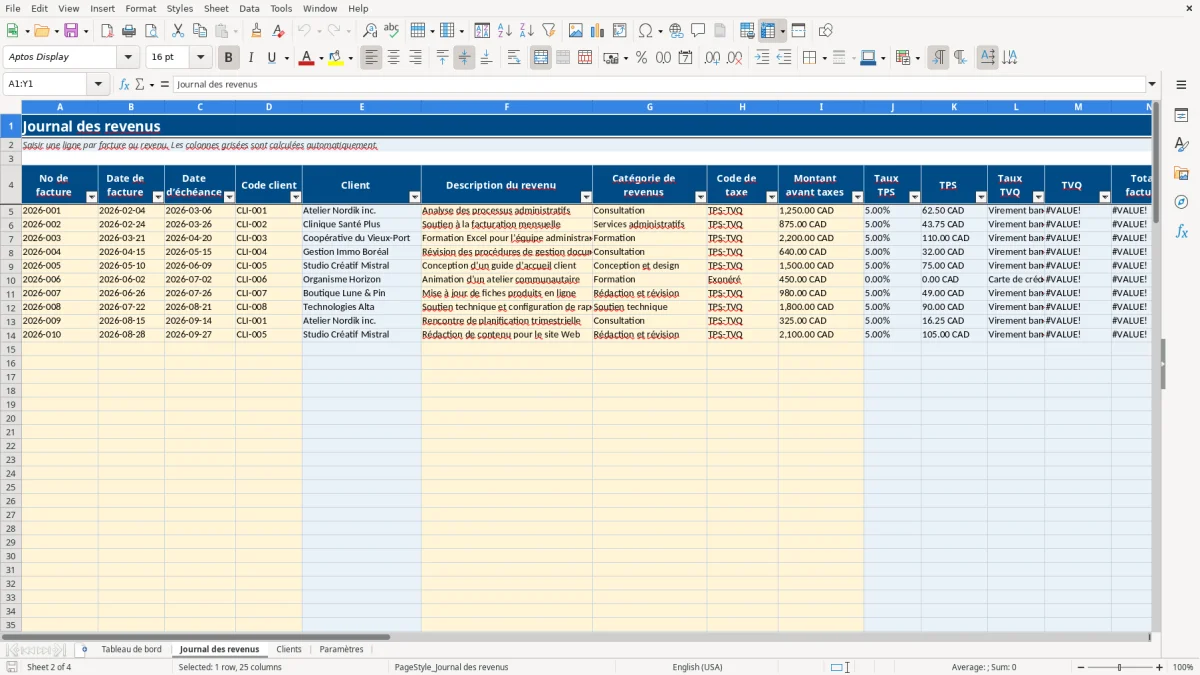
Task: Toggle Align Left
Action: click(x=371, y=58)
